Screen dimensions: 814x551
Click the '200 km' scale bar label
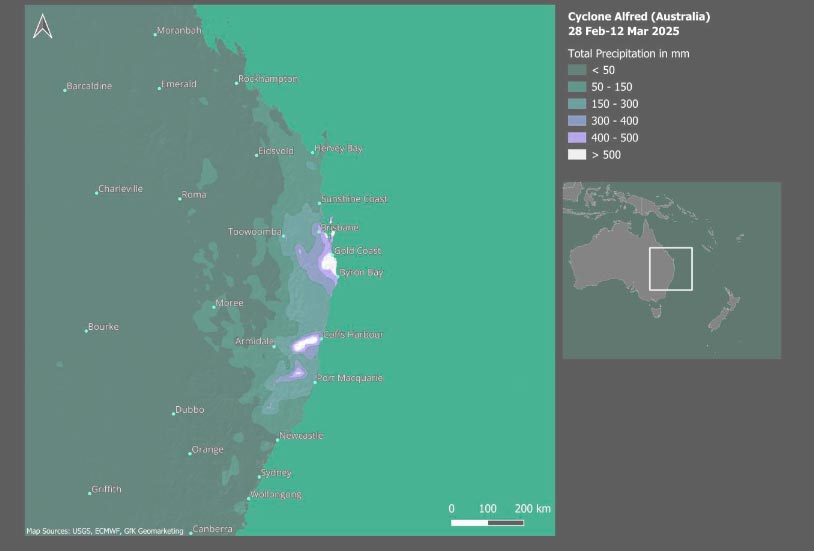533,509
